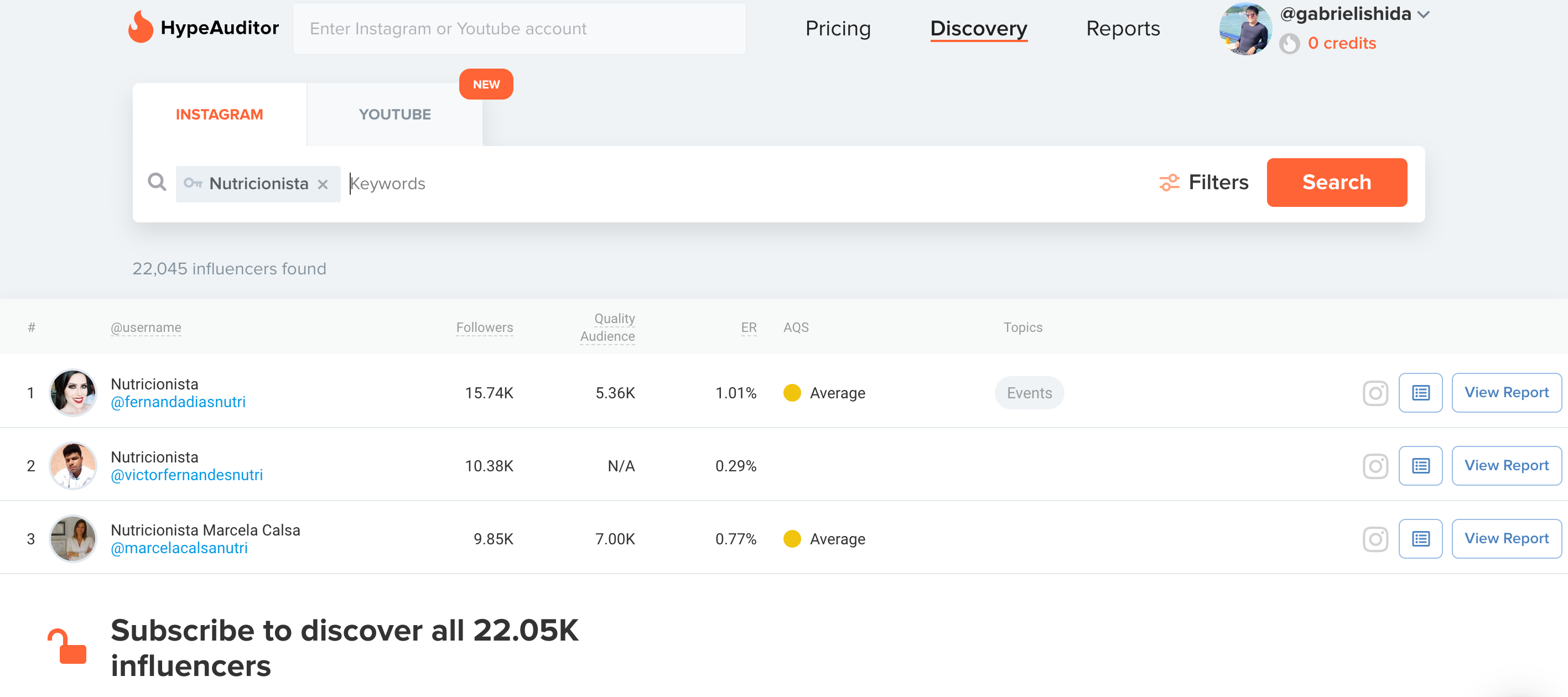Click the Events topic tag
The image size is (1568, 697).
point(1029,393)
